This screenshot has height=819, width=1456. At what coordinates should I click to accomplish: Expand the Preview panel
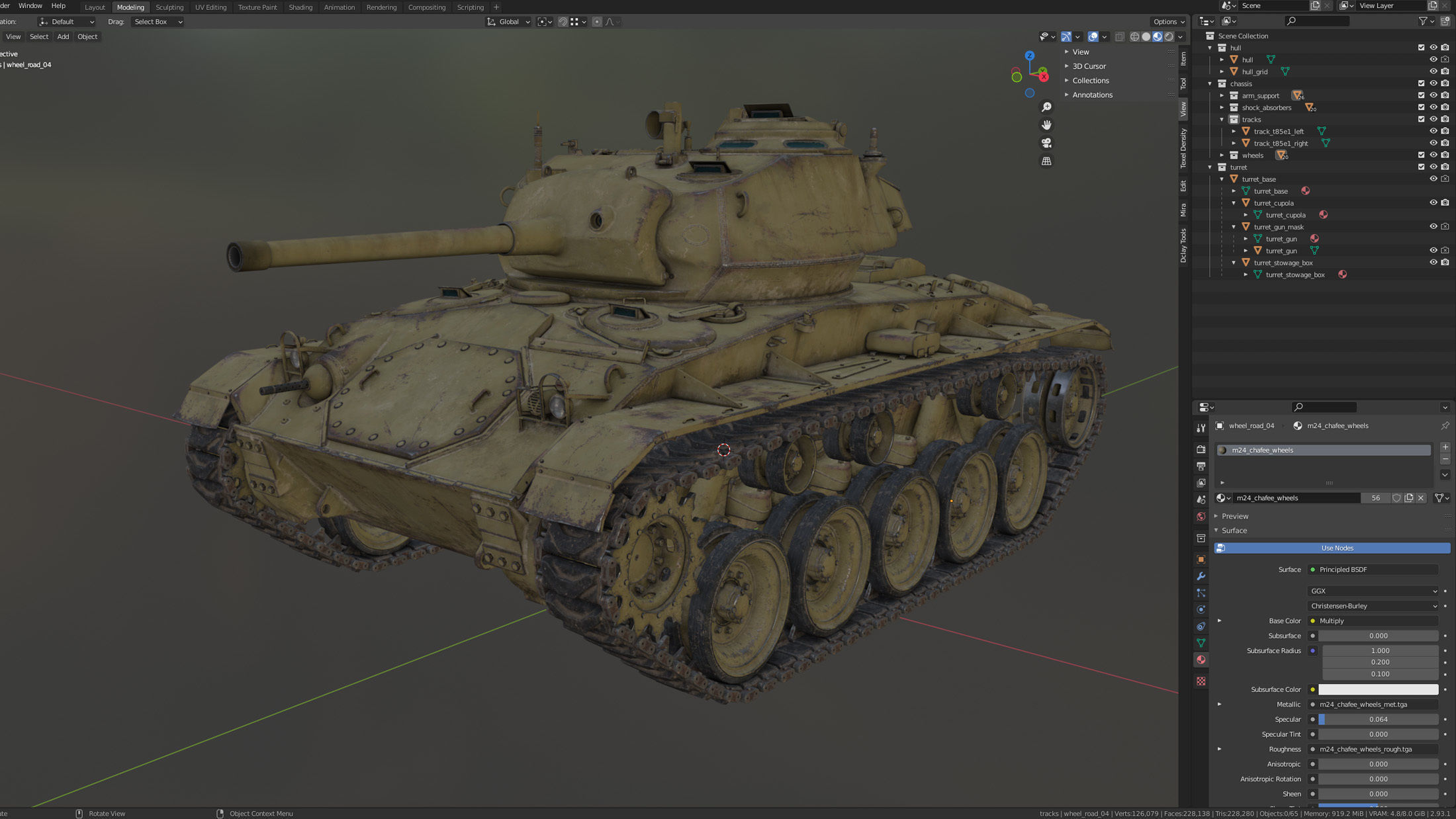pyautogui.click(x=1234, y=516)
